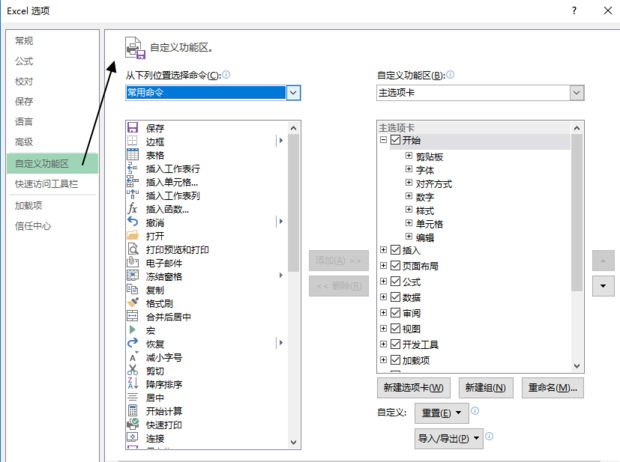Select the 保存 save icon in command list
The width and height of the screenshot is (620, 462).
tap(132, 128)
